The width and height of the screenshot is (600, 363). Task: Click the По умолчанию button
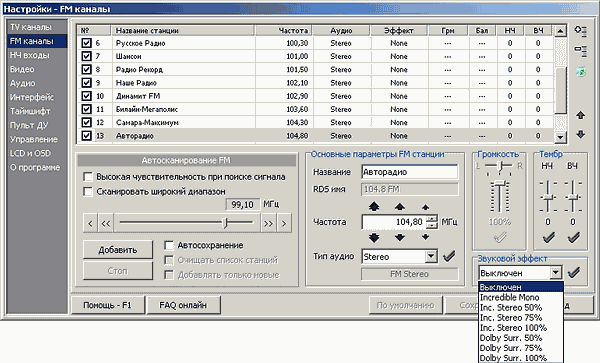click(405, 305)
